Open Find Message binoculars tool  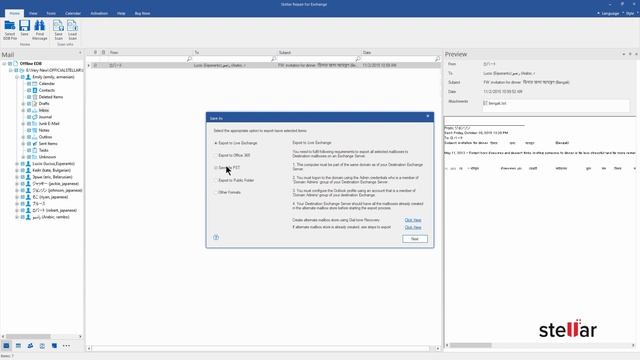(x=40, y=30)
